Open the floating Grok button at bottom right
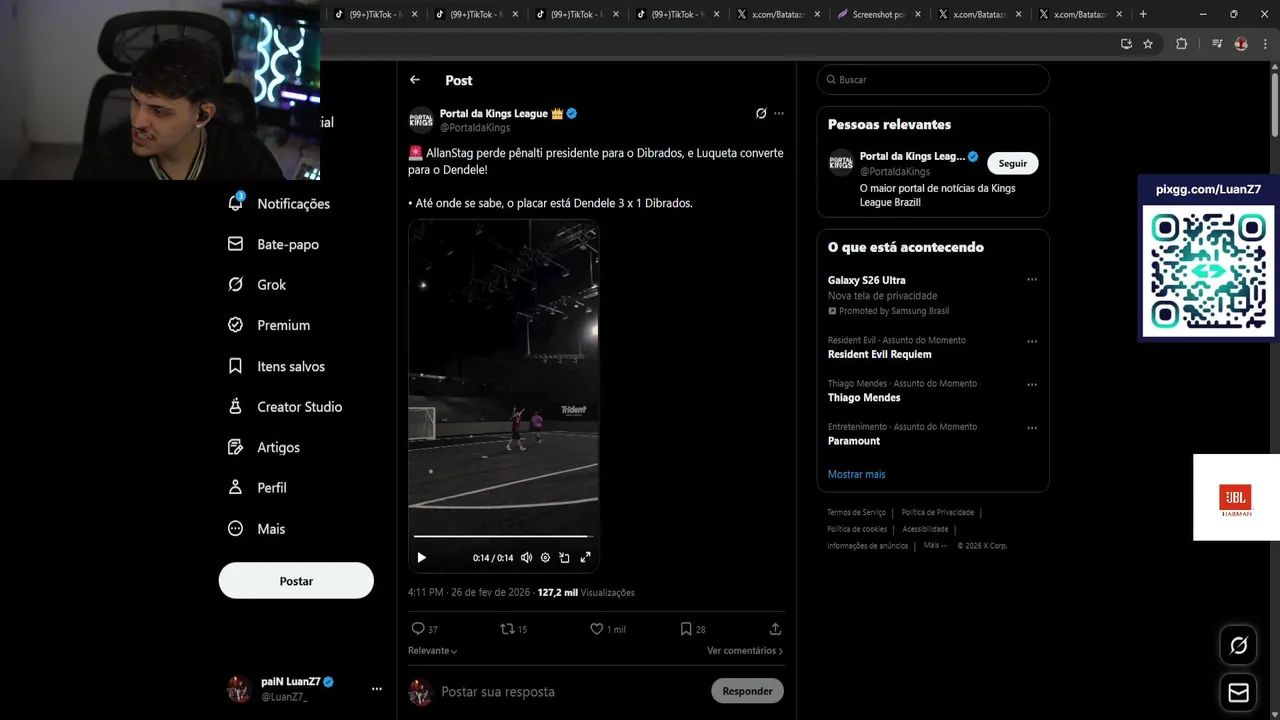1280x720 pixels. [1238, 646]
